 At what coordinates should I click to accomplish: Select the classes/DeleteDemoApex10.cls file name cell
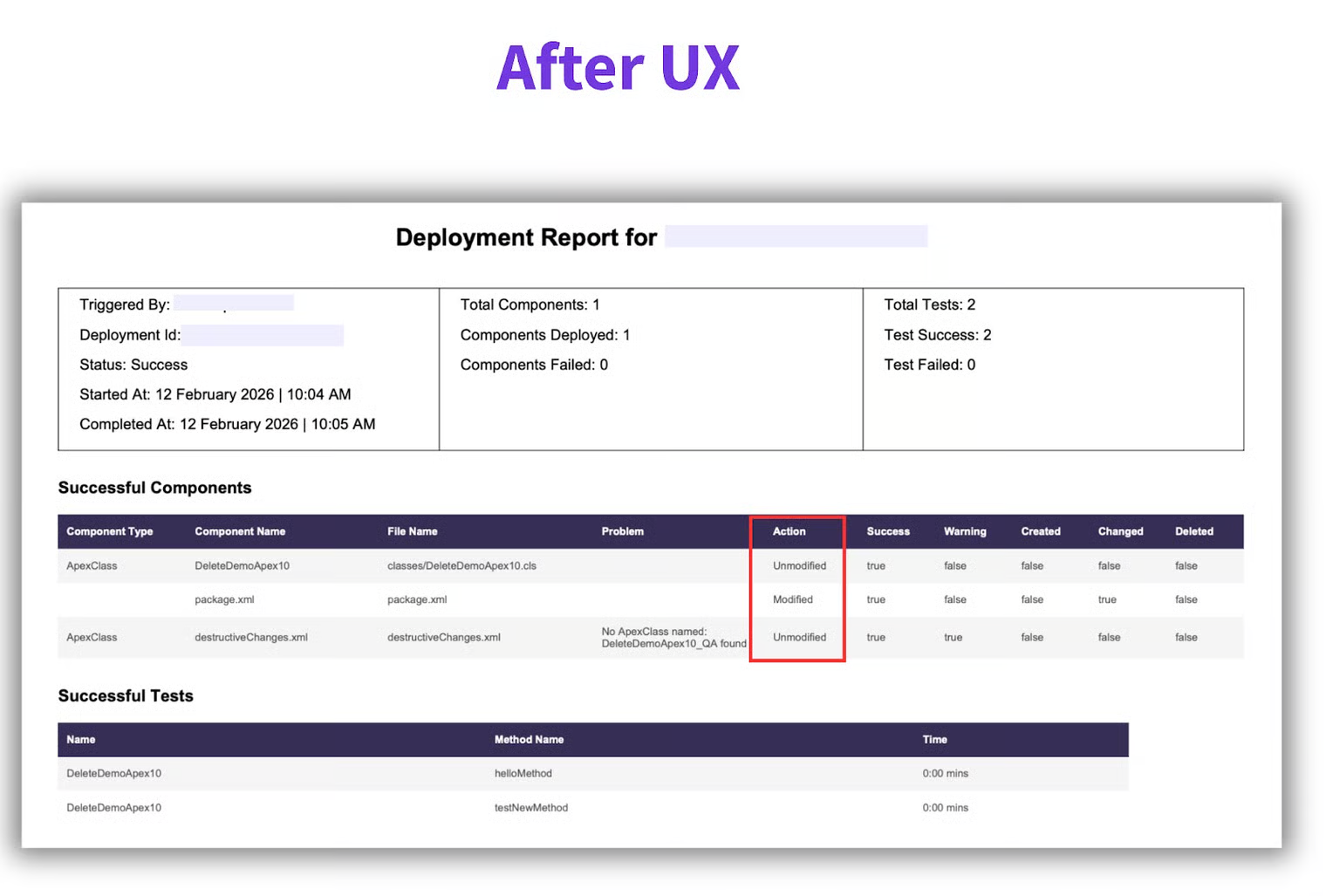point(461,566)
